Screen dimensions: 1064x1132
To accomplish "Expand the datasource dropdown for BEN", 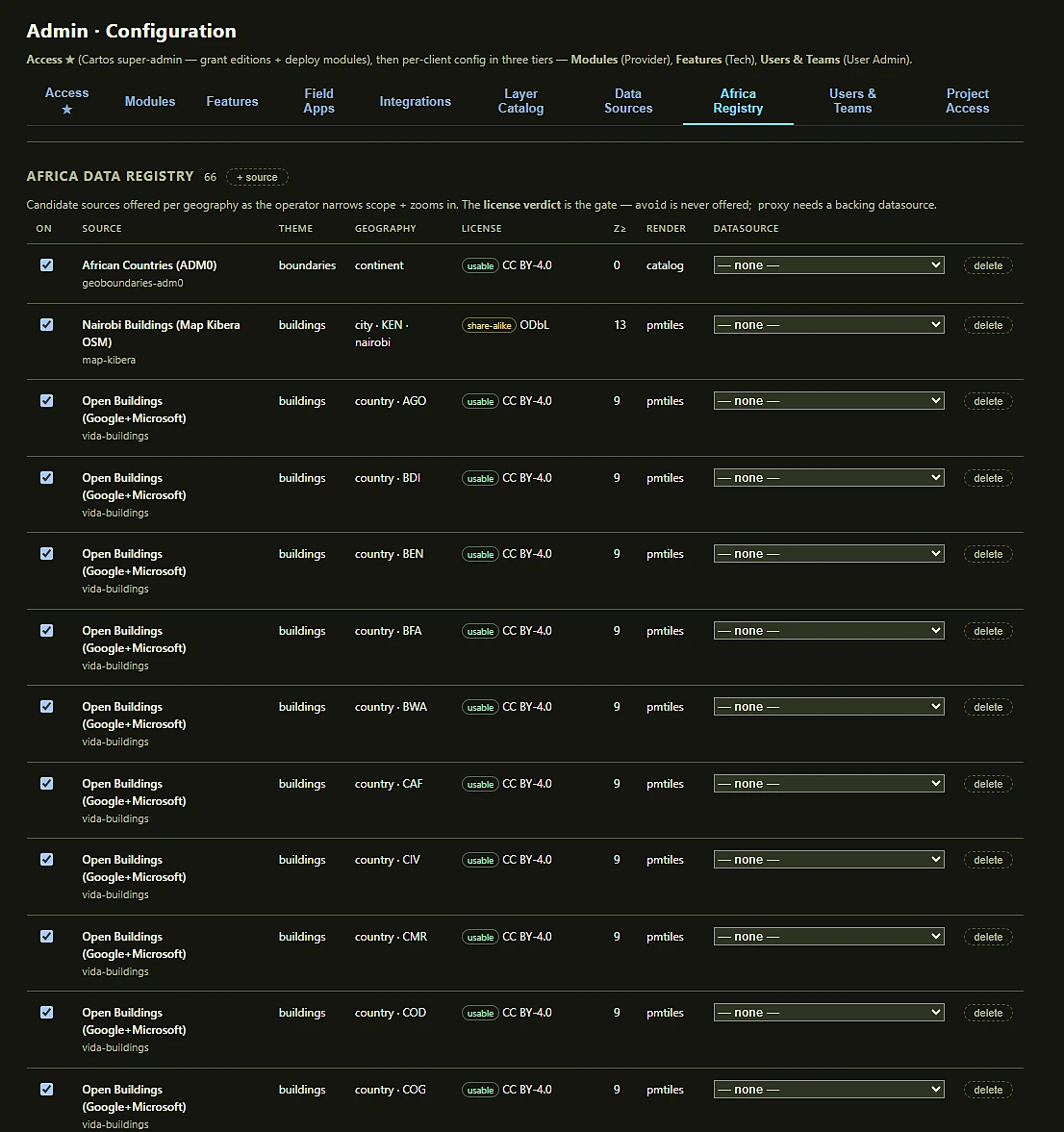I will tap(828, 554).
